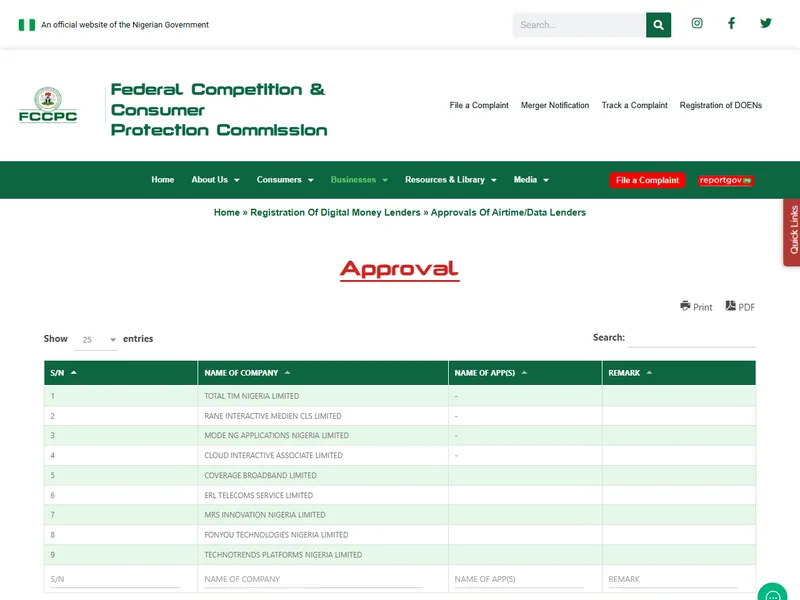The image size is (800, 600).
Task: Click the S/N column filter field
Action: (x=115, y=580)
